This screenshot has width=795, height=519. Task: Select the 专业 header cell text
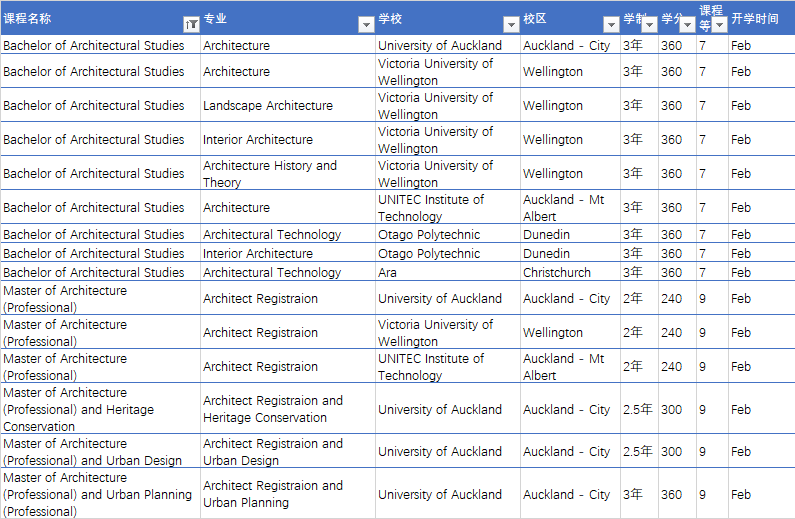(215, 19)
